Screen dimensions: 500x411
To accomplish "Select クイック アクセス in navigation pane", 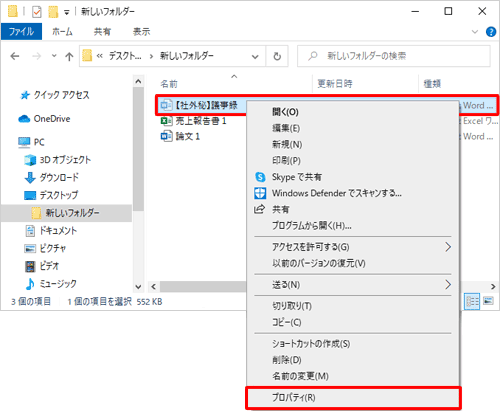I will pyautogui.click(x=55, y=95).
